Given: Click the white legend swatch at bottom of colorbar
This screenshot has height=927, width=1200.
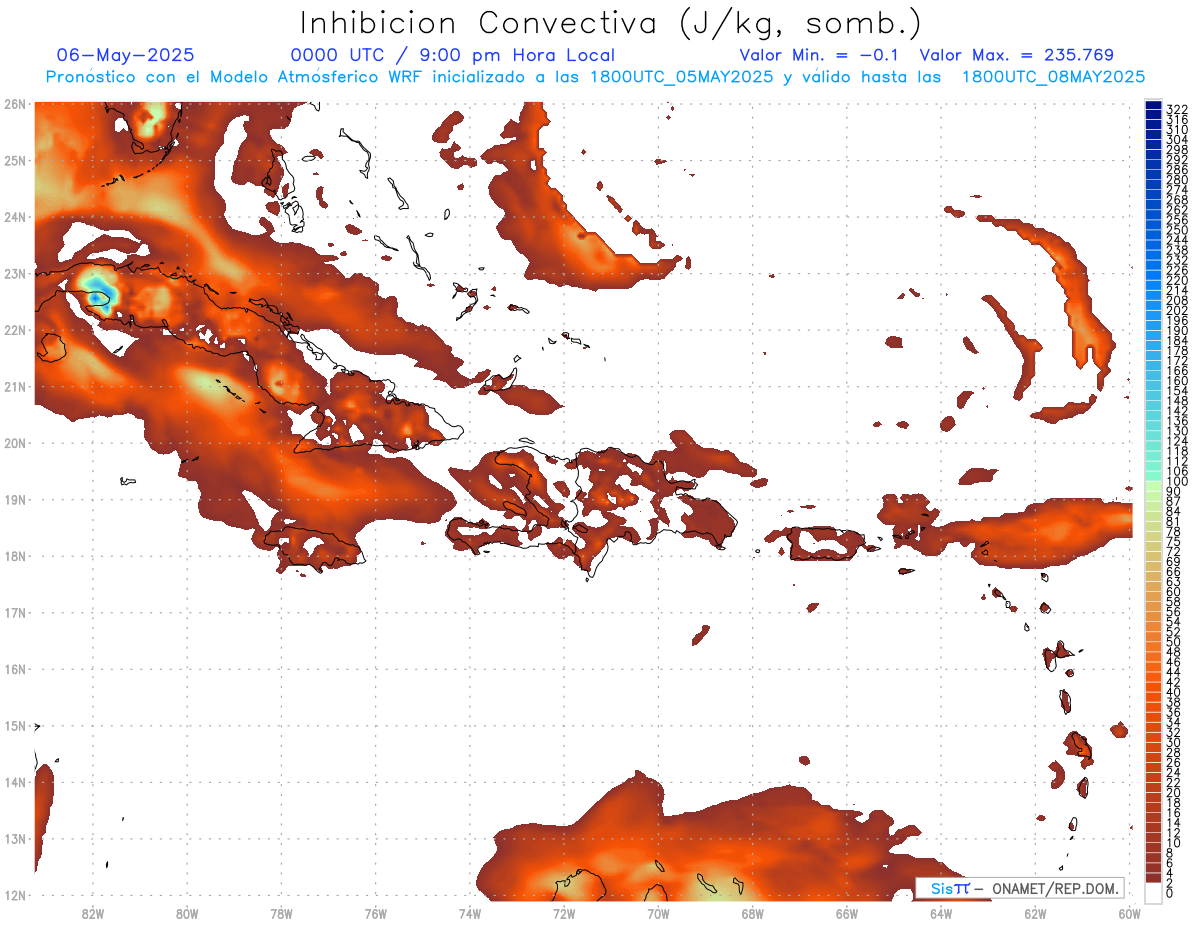Looking at the screenshot, I should (x=1153, y=892).
